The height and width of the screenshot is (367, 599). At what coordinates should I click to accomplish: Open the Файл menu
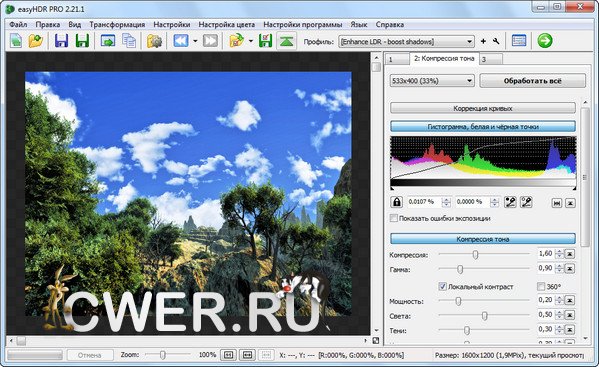point(18,24)
